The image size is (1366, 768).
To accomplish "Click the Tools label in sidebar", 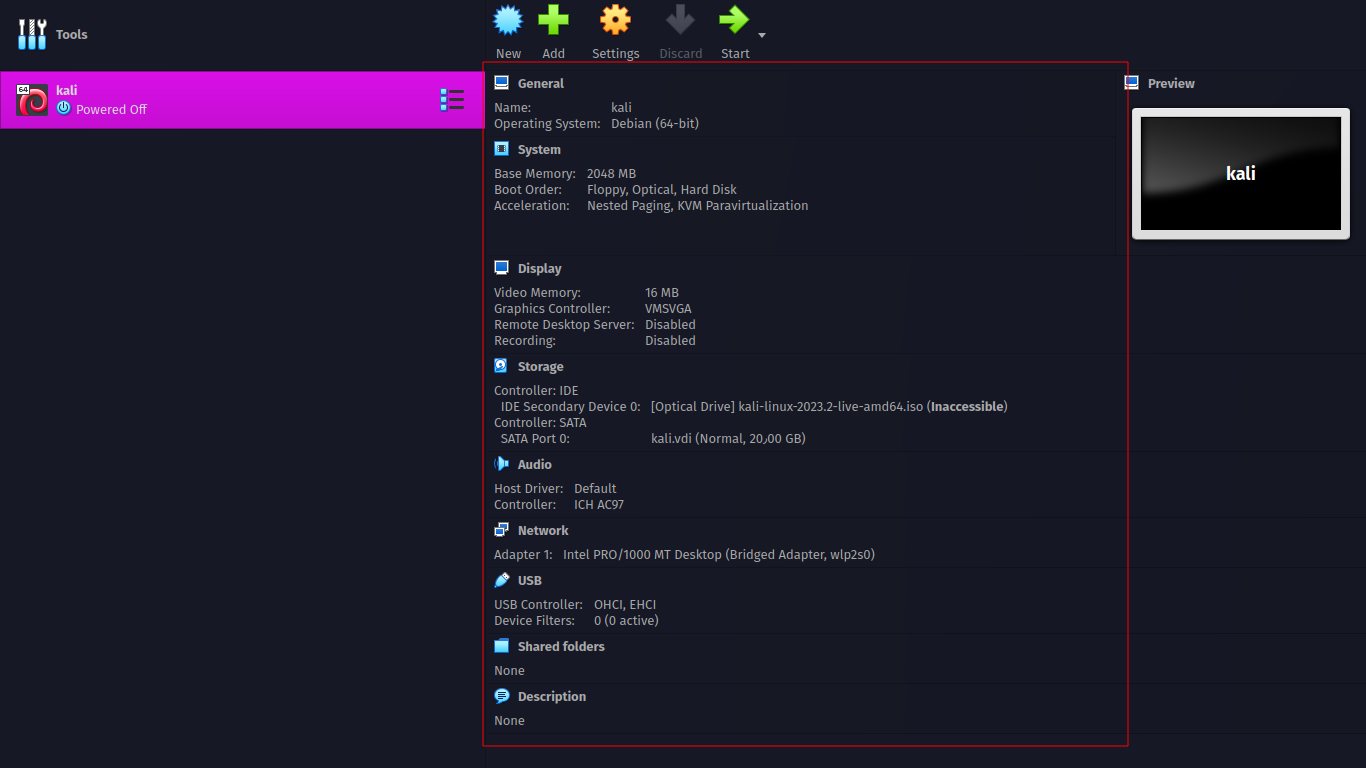I will pos(72,35).
